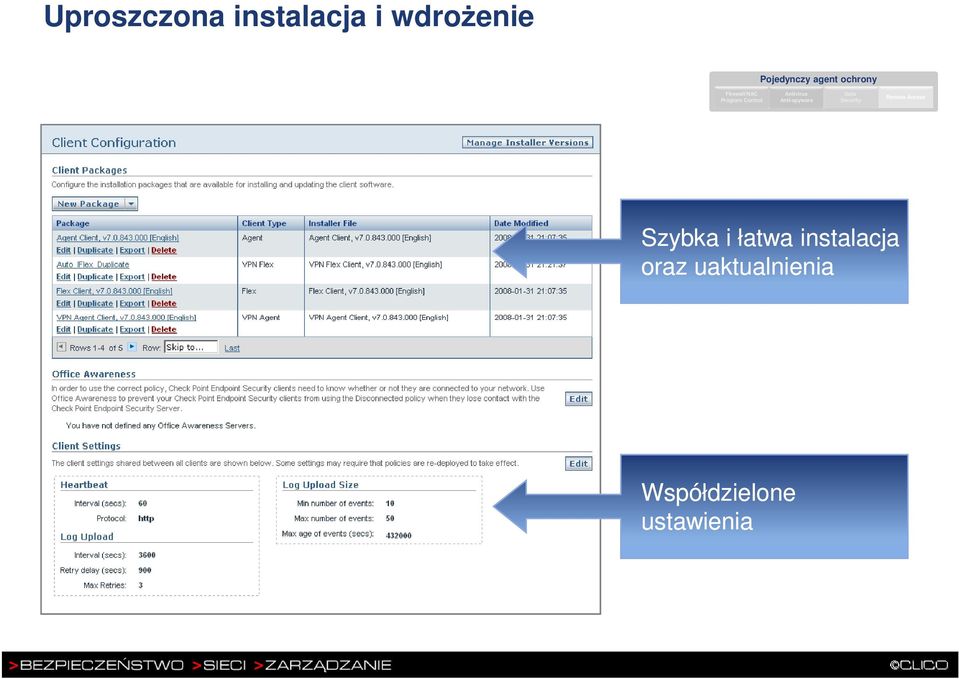Click 'You have not defined any Office Awareness Servers' message

point(161,425)
